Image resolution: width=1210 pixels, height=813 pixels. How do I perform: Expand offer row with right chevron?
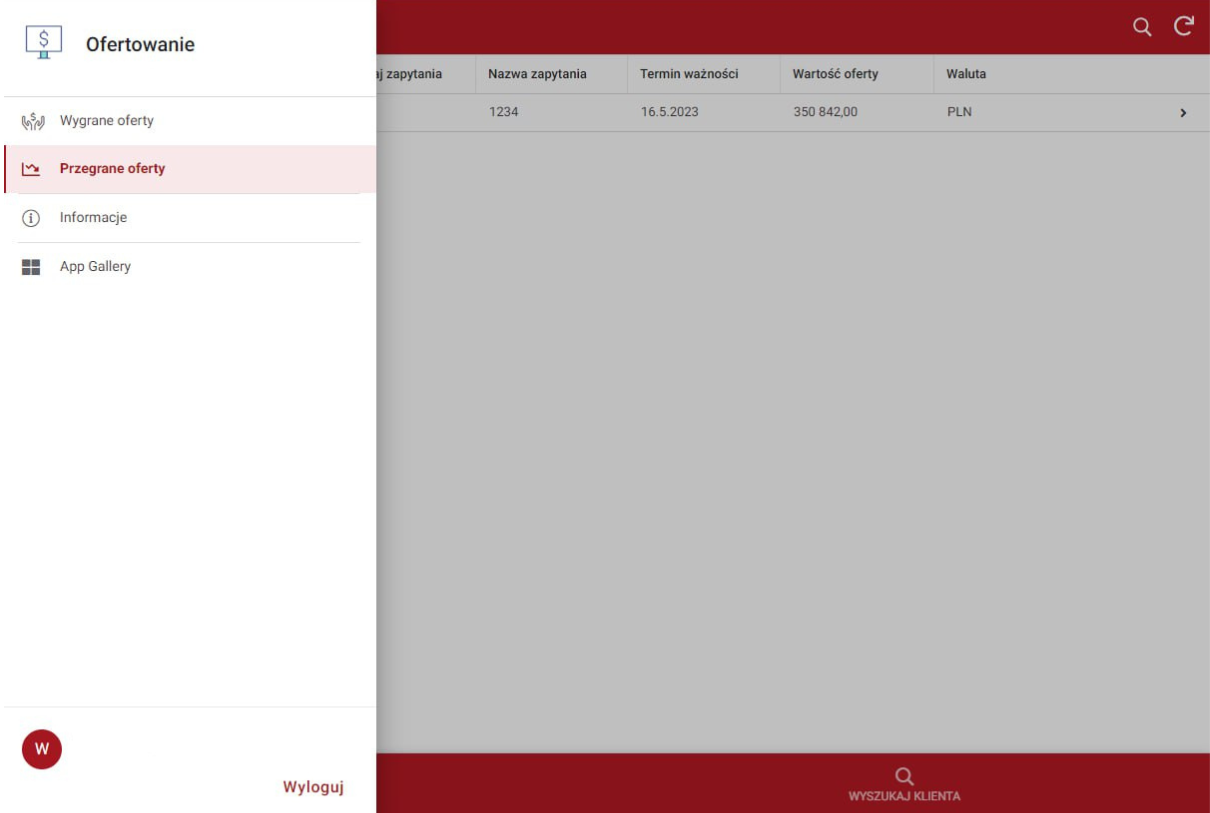pos(1183,113)
